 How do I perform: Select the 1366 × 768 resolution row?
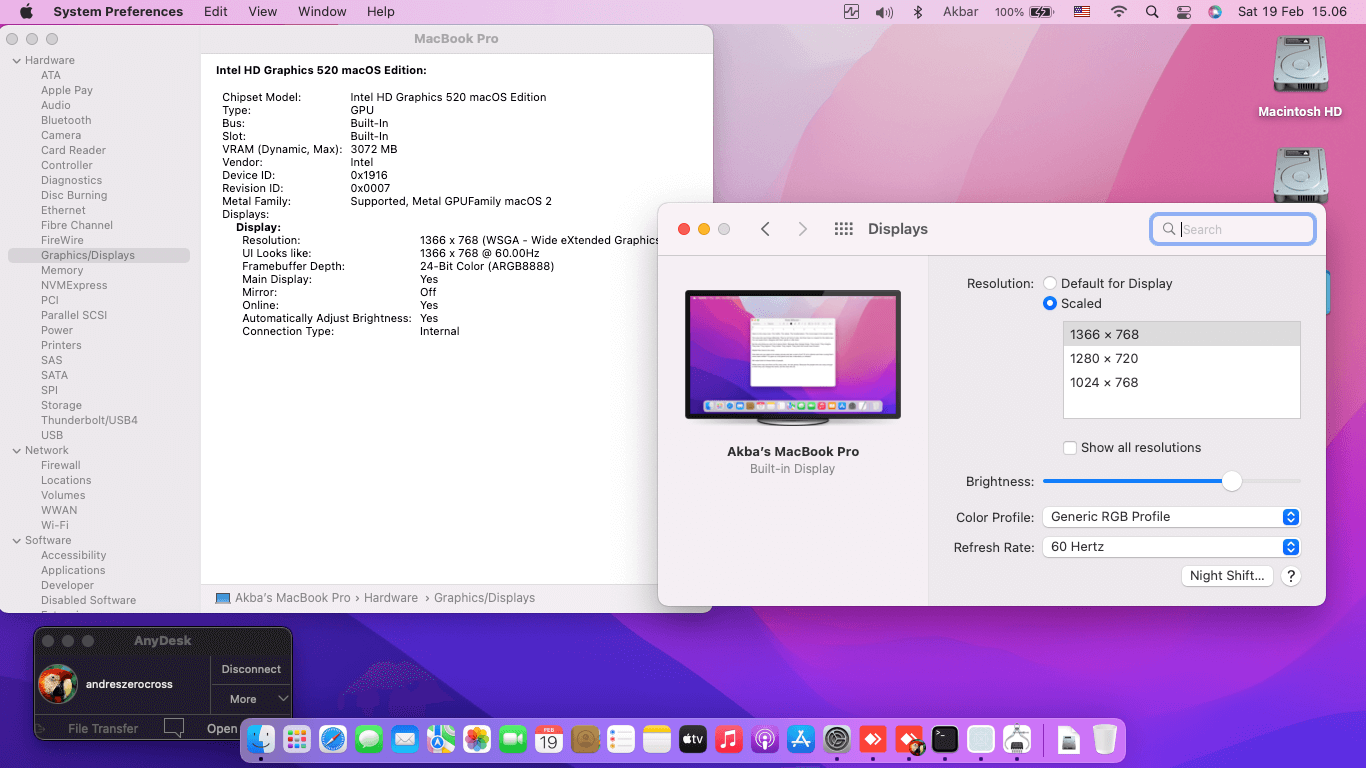[x=1182, y=334]
